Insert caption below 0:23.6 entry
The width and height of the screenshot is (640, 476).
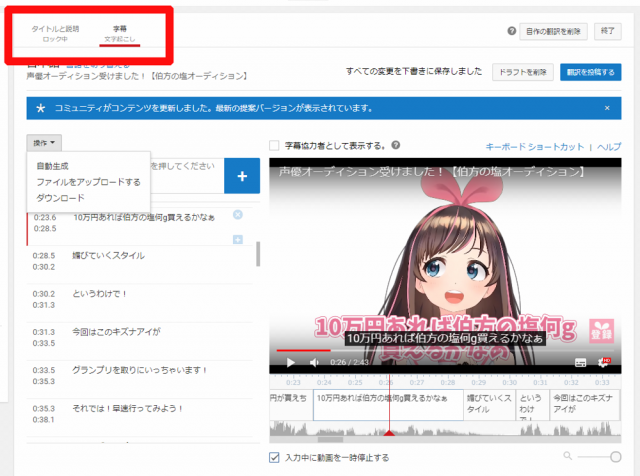pyautogui.click(x=238, y=239)
